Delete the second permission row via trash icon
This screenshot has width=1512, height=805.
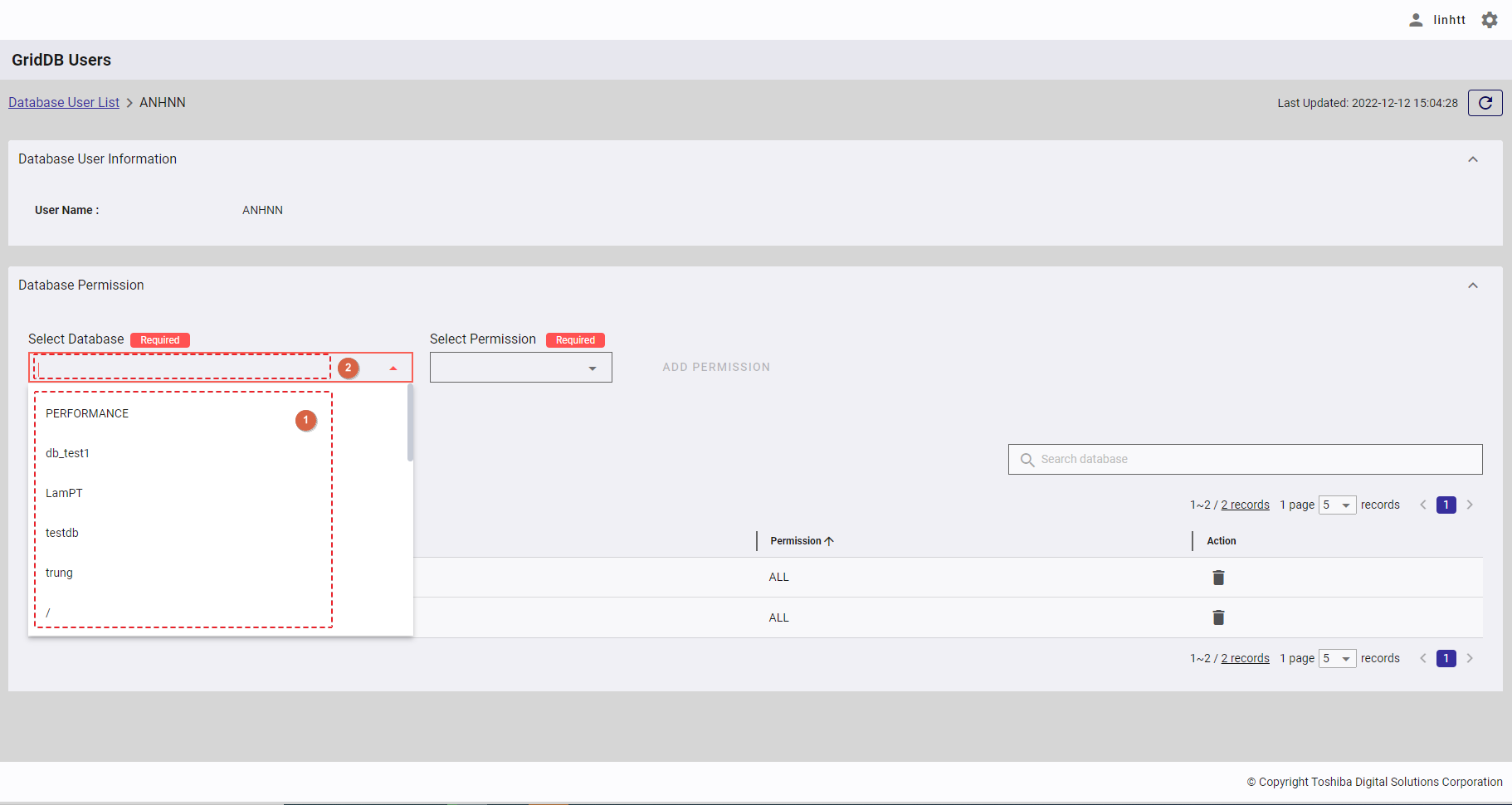pyautogui.click(x=1218, y=617)
